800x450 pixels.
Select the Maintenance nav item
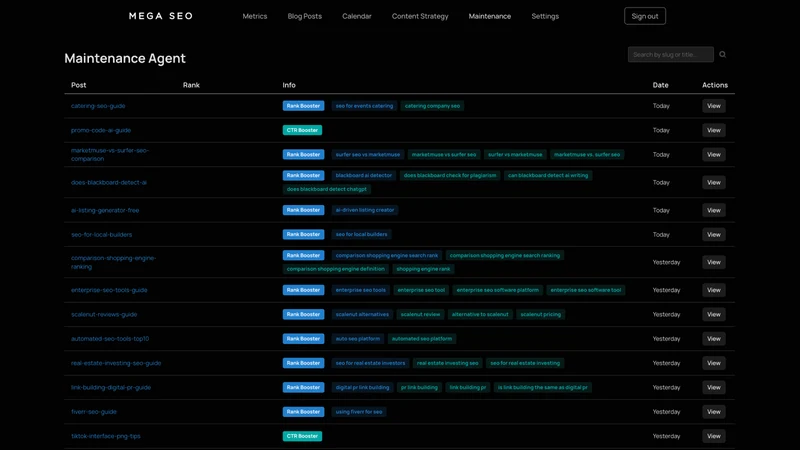pyautogui.click(x=490, y=16)
